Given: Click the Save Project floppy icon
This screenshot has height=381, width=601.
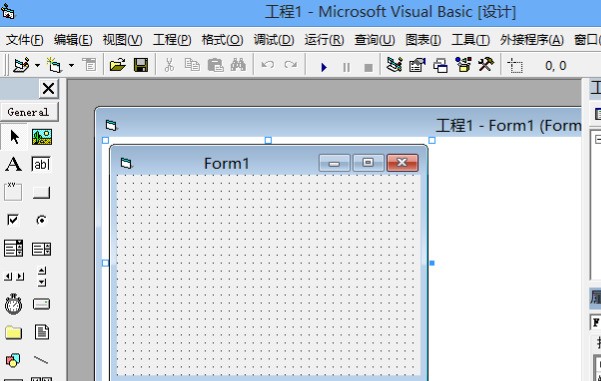Looking at the screenshot, I should (141, 65).
